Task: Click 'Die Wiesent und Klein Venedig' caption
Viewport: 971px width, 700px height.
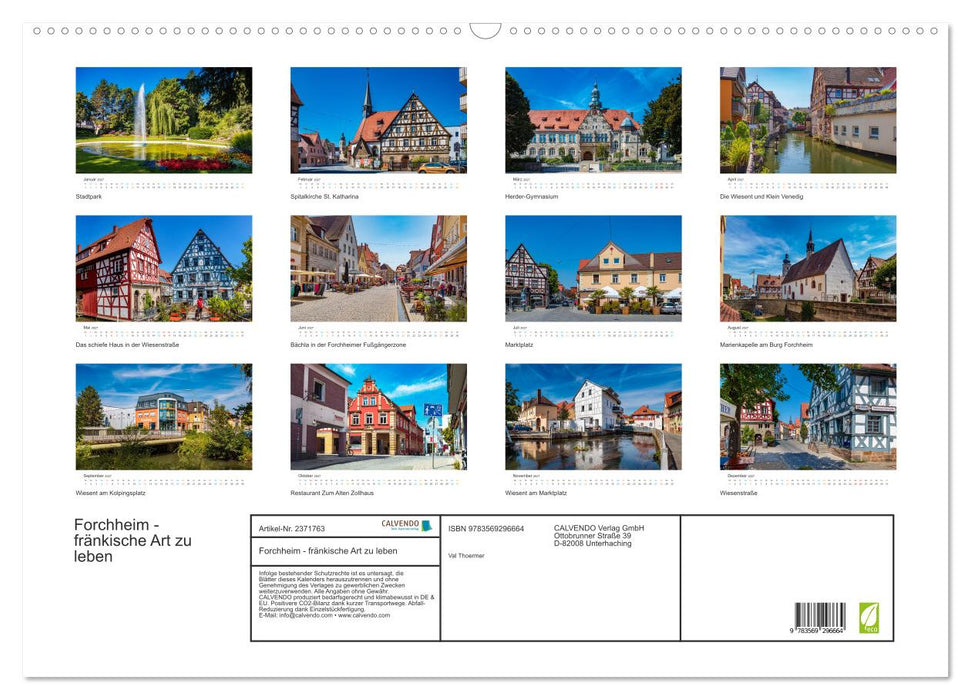Action: [x=762, y=196]
